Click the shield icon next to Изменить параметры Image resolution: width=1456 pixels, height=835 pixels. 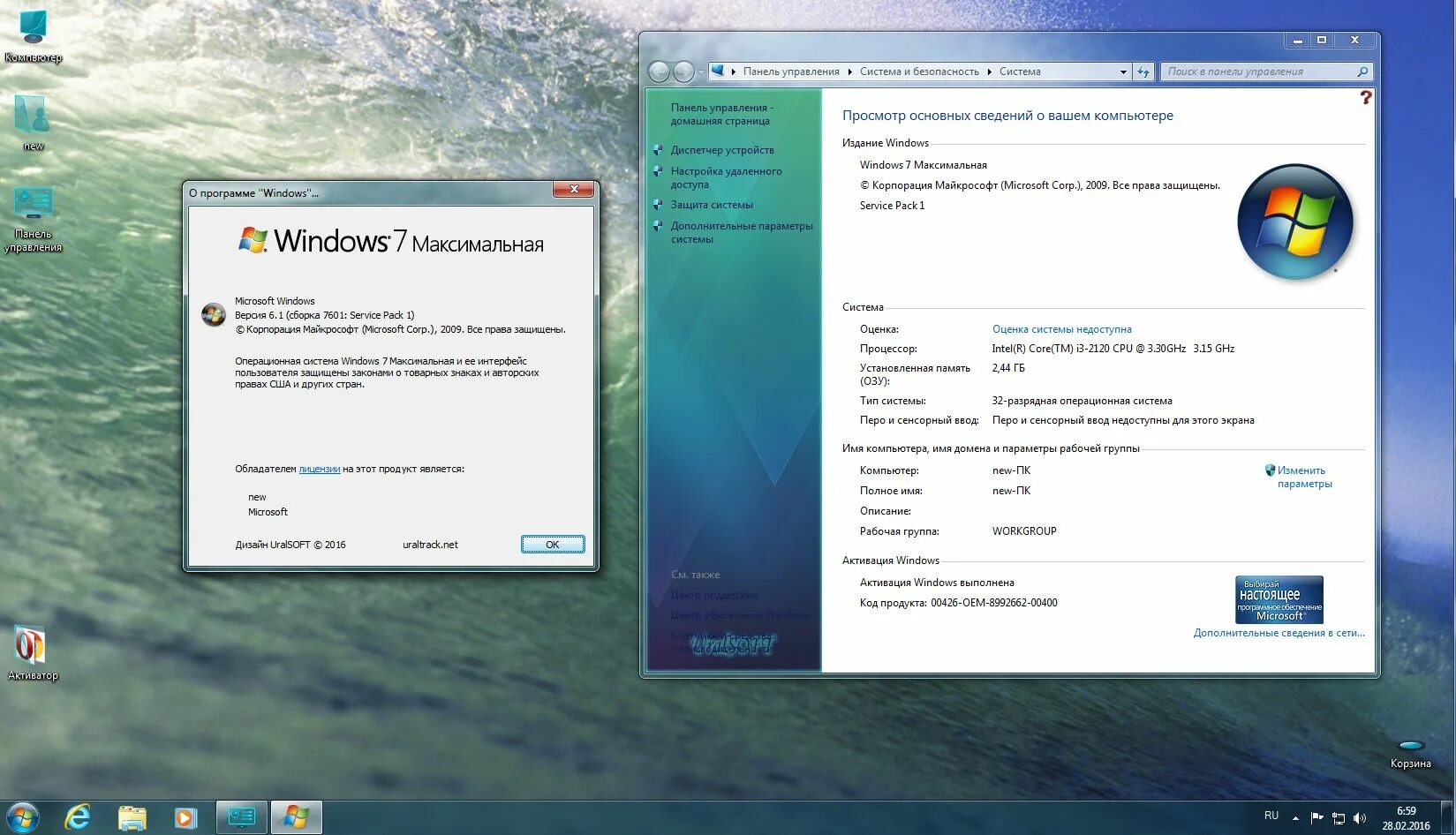coord(1270,470)
